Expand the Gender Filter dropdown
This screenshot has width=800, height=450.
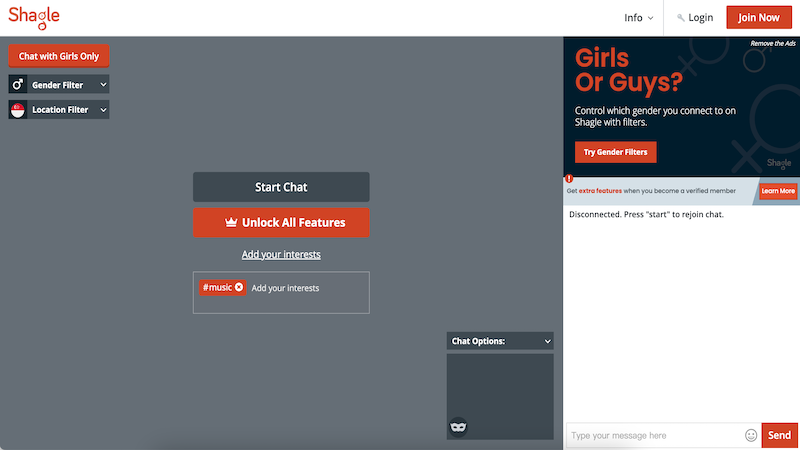(x=59, y=85)
